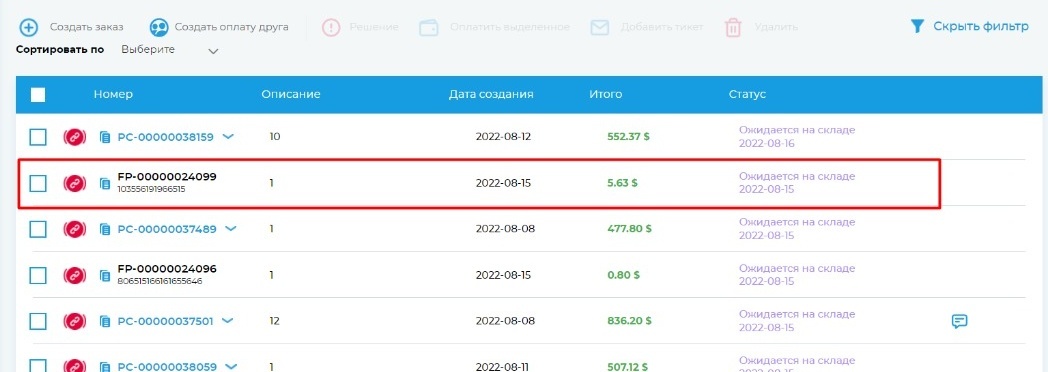Click the Решение toolbar label
Image resolution: width=1048 pixels, height=372 pixels.
point(374,27)
